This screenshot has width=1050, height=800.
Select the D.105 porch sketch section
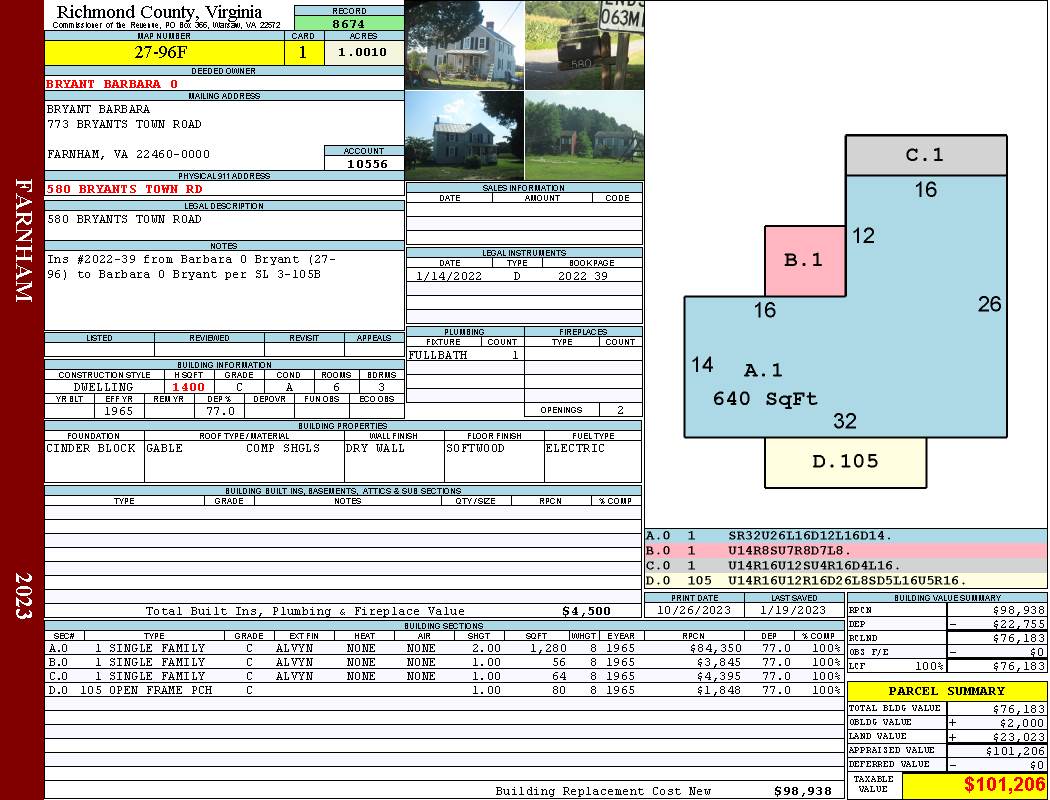click(x=846, y=462)
